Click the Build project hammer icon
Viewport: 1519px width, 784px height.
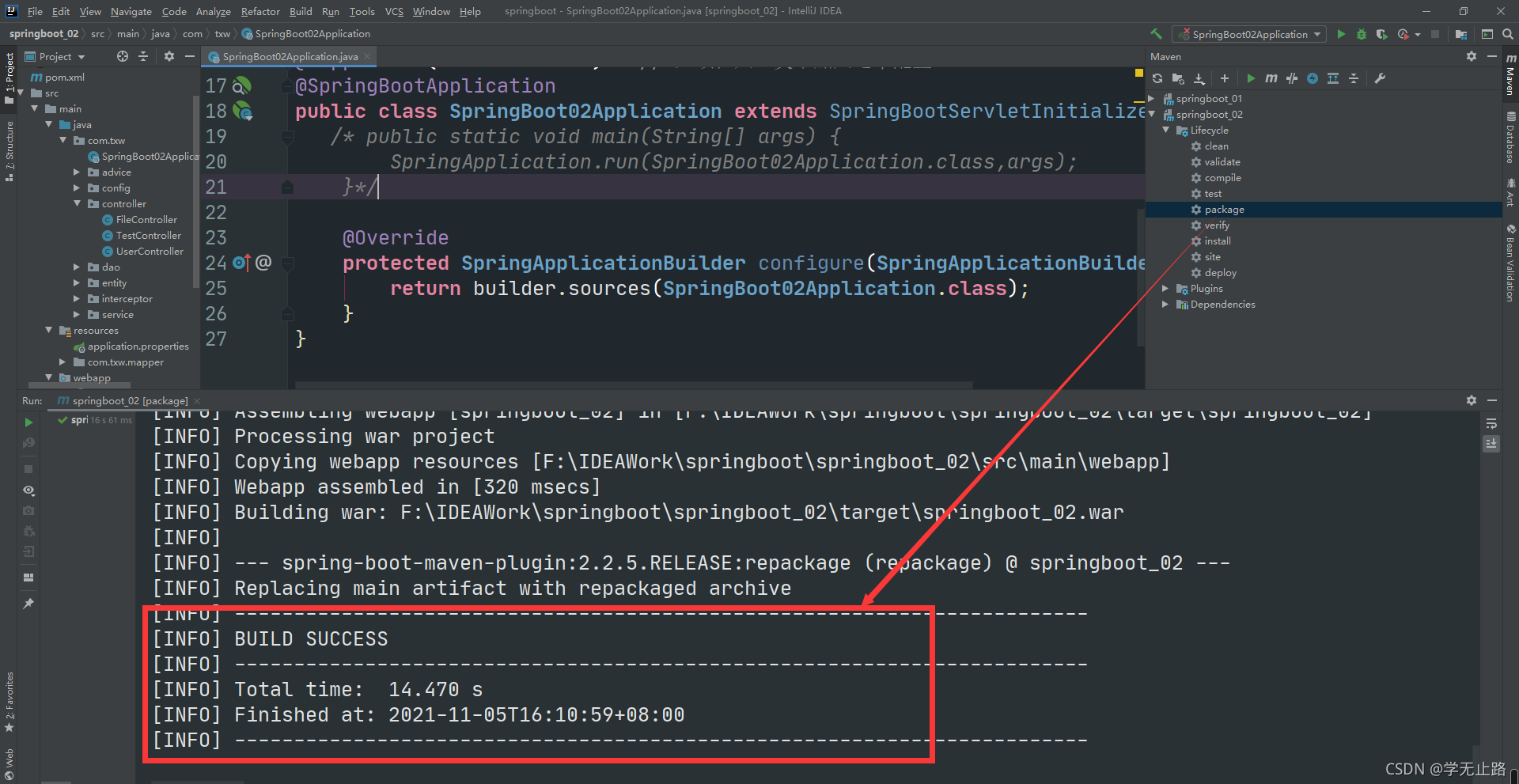[1157, 34]
